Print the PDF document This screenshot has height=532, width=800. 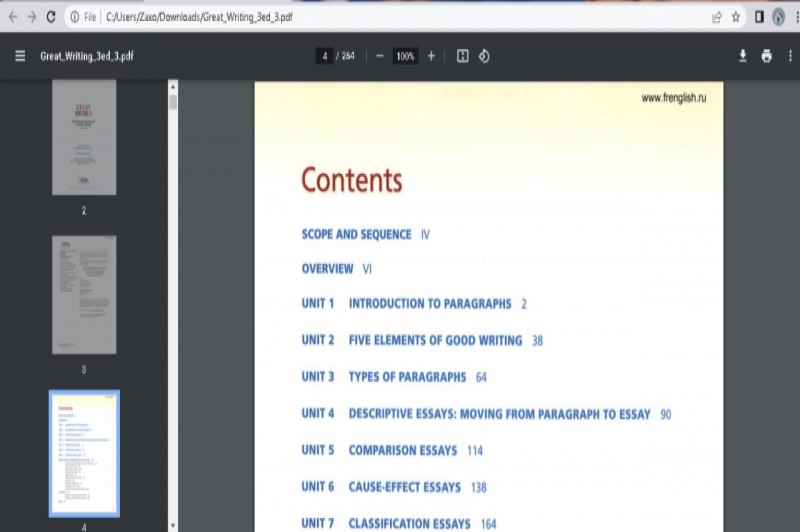coord(766,56)
